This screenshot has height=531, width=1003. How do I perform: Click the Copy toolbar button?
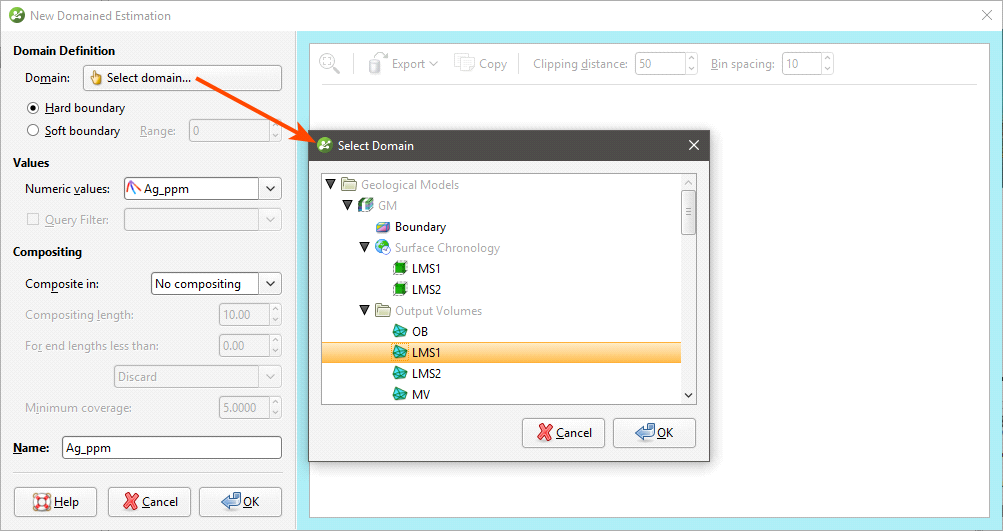(x=480, y=63)
